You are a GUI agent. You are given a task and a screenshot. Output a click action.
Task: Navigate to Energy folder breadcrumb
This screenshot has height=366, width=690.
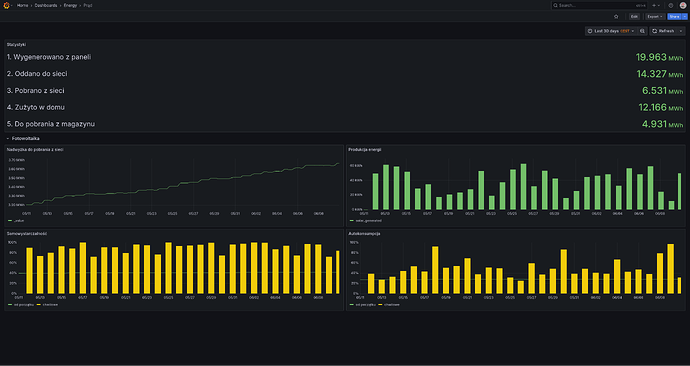[70, 5]
